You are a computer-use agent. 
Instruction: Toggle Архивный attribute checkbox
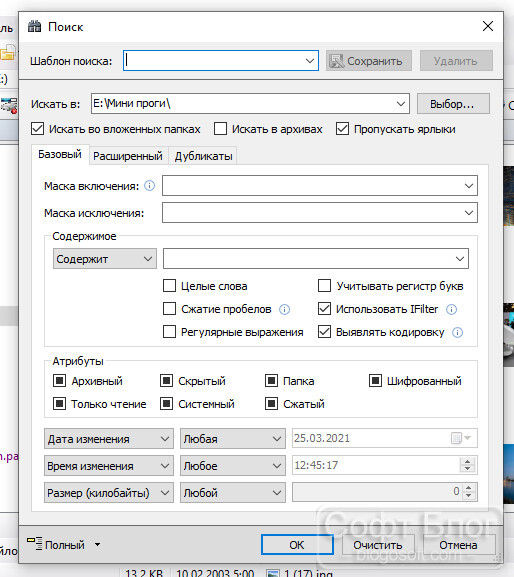[x=59, y=380]
